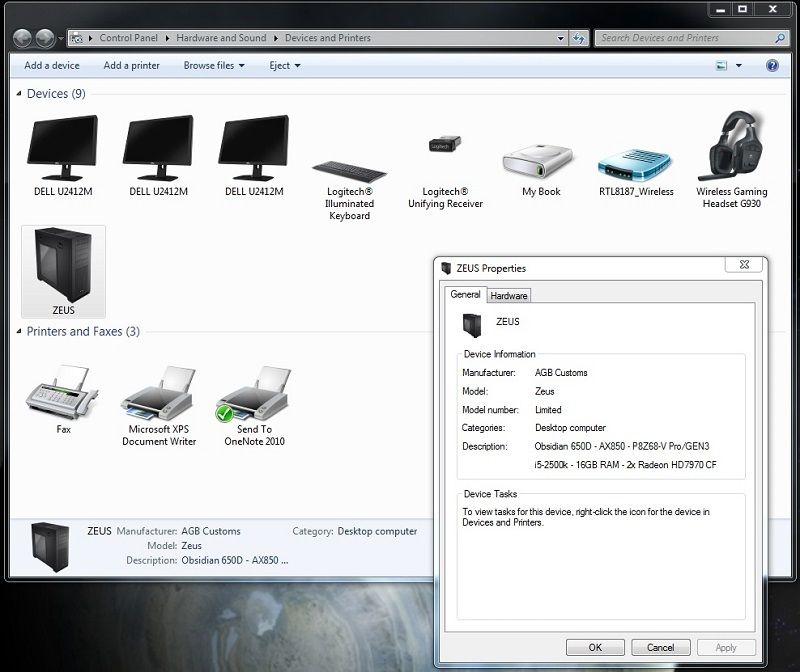Viewport: 800px width, 672px height.
Task: Cancel the ZEUS Properties dialog
Action: 660,647
